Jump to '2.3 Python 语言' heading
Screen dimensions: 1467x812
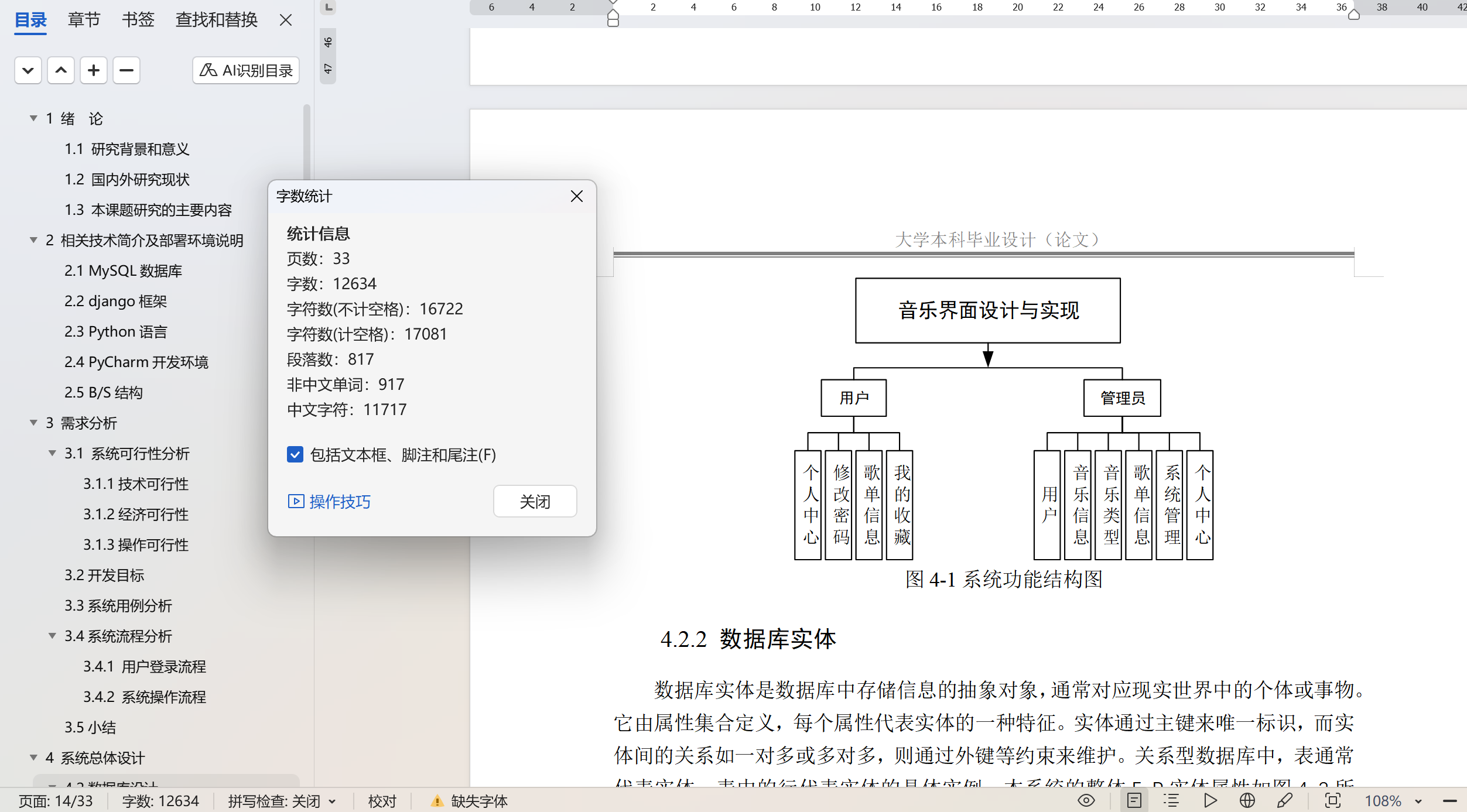[x=116, y=332]
